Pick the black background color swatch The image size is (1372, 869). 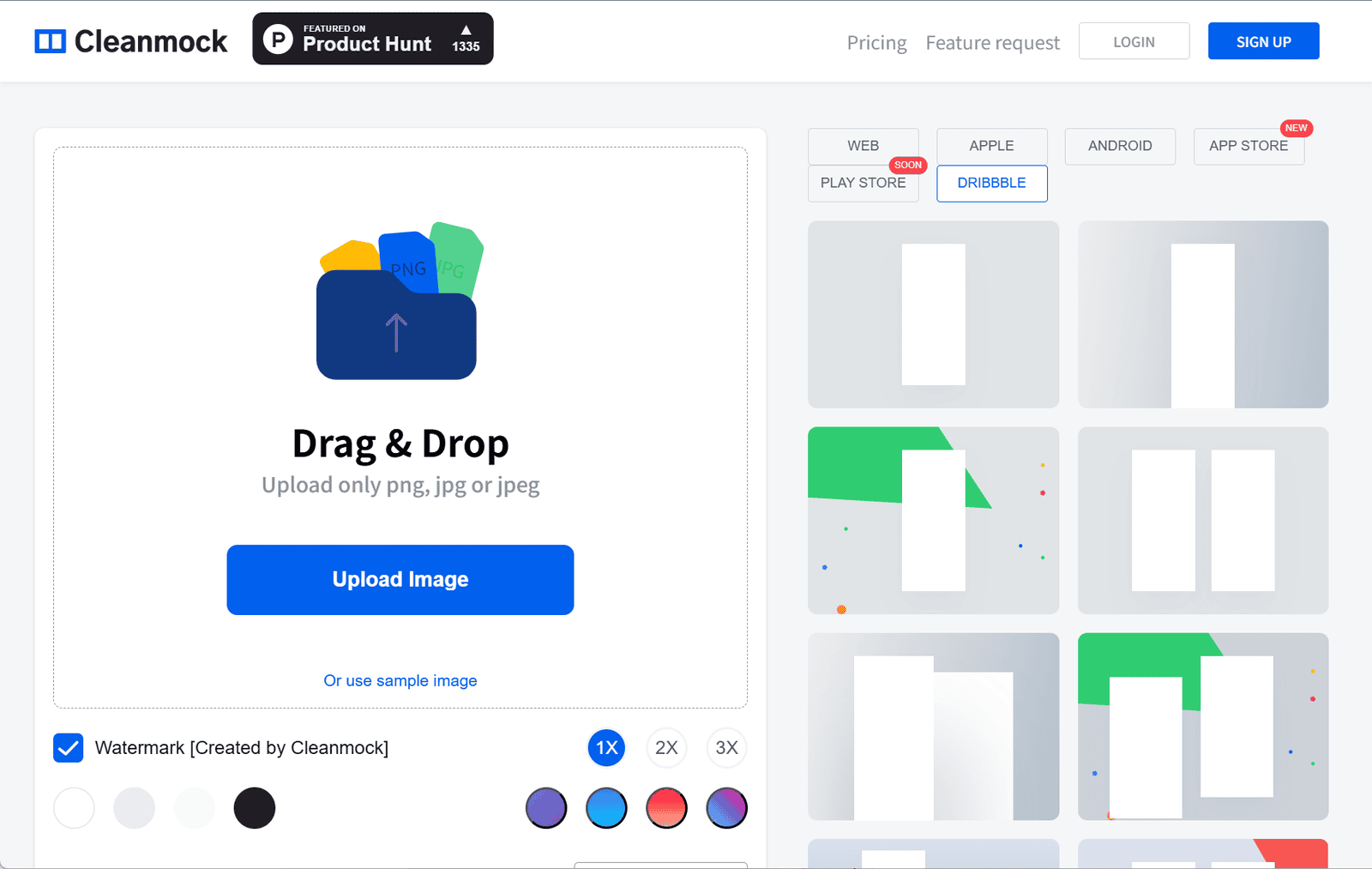255,808
